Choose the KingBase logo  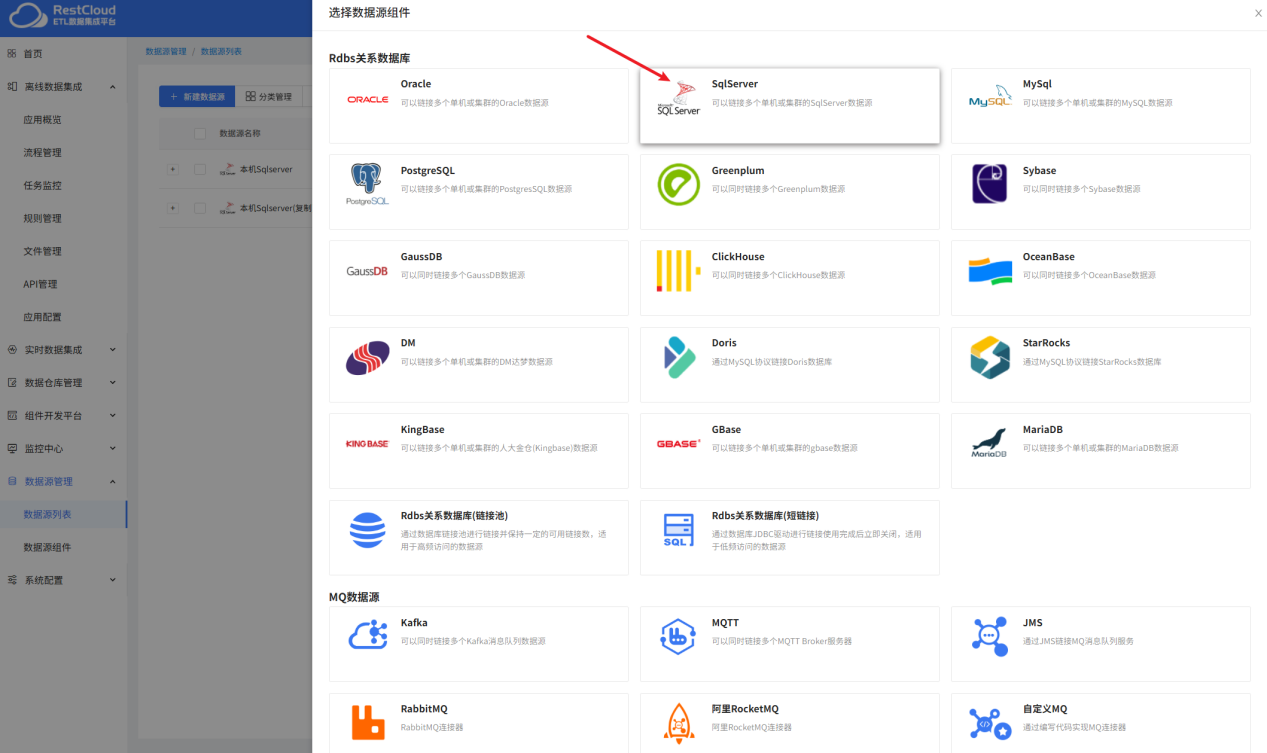tap(367, 443)
